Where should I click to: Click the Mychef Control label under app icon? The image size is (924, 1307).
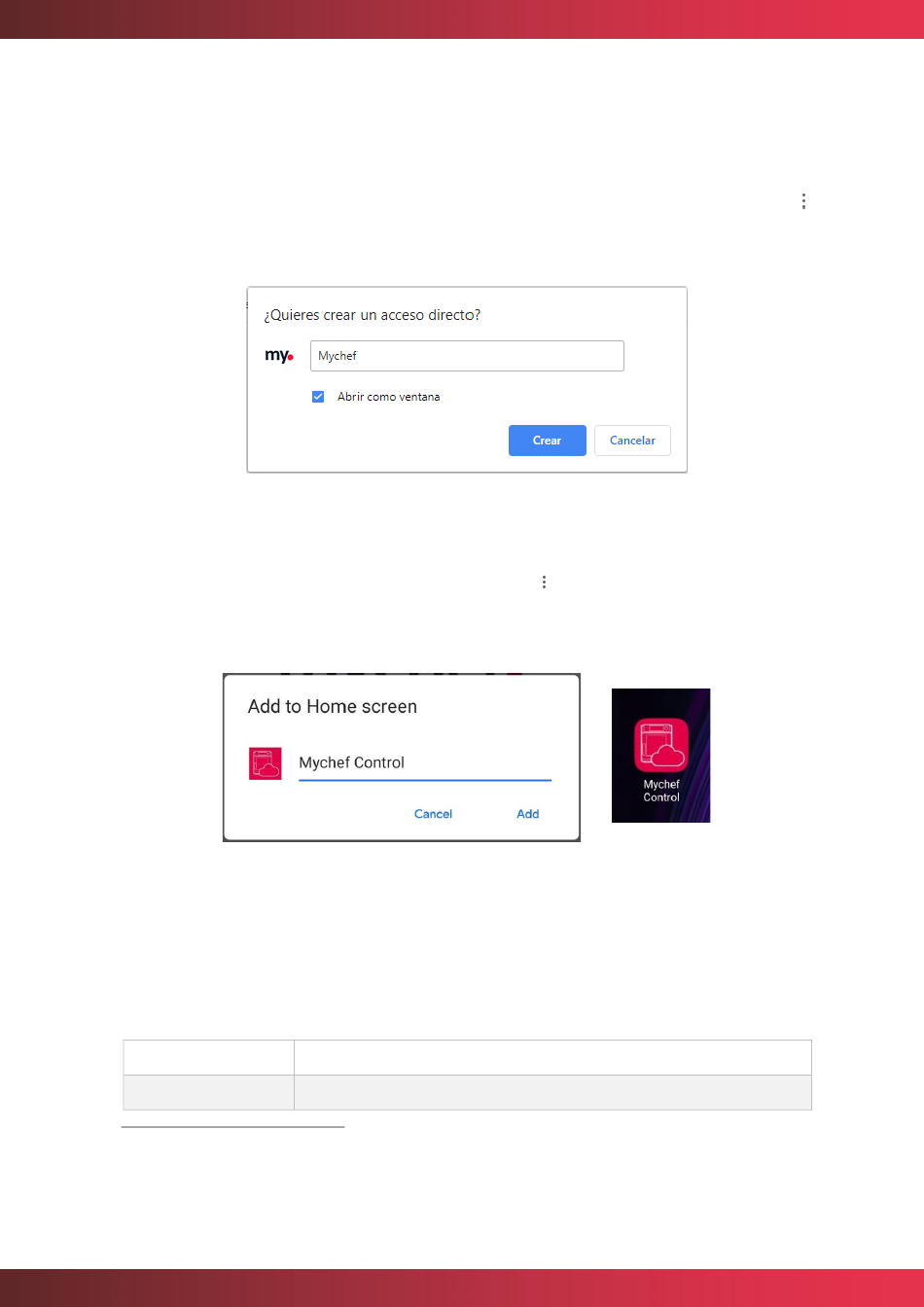coord(661,791)
